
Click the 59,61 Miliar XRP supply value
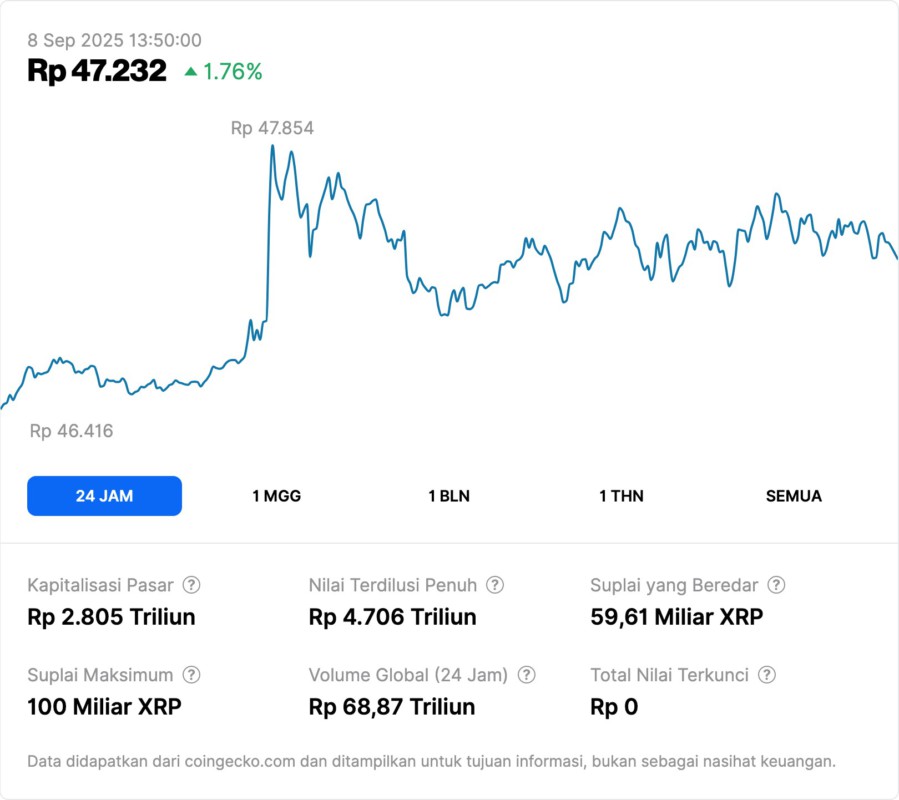677,617
